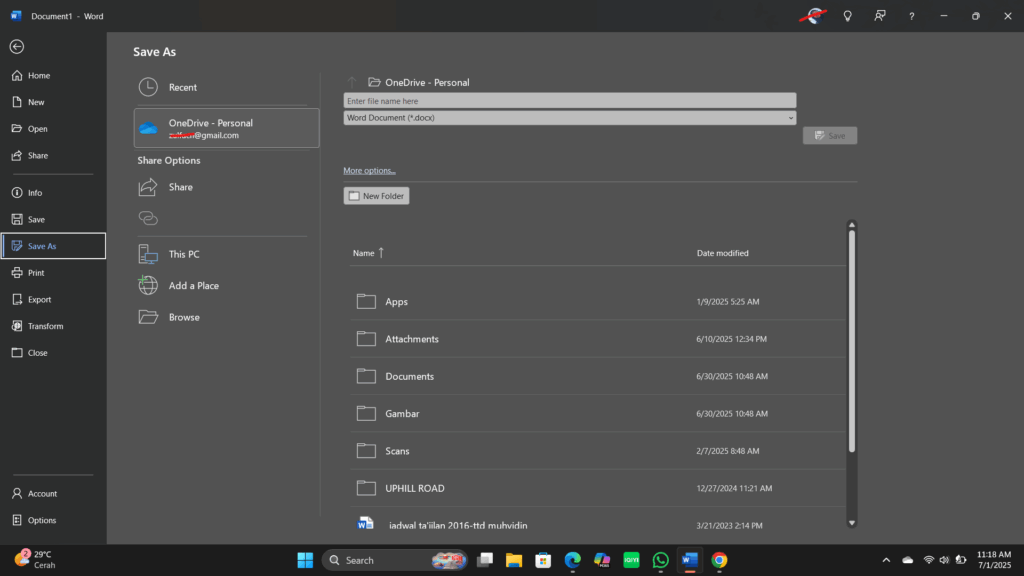Go back using the backstage back arrow

[17, 46]
